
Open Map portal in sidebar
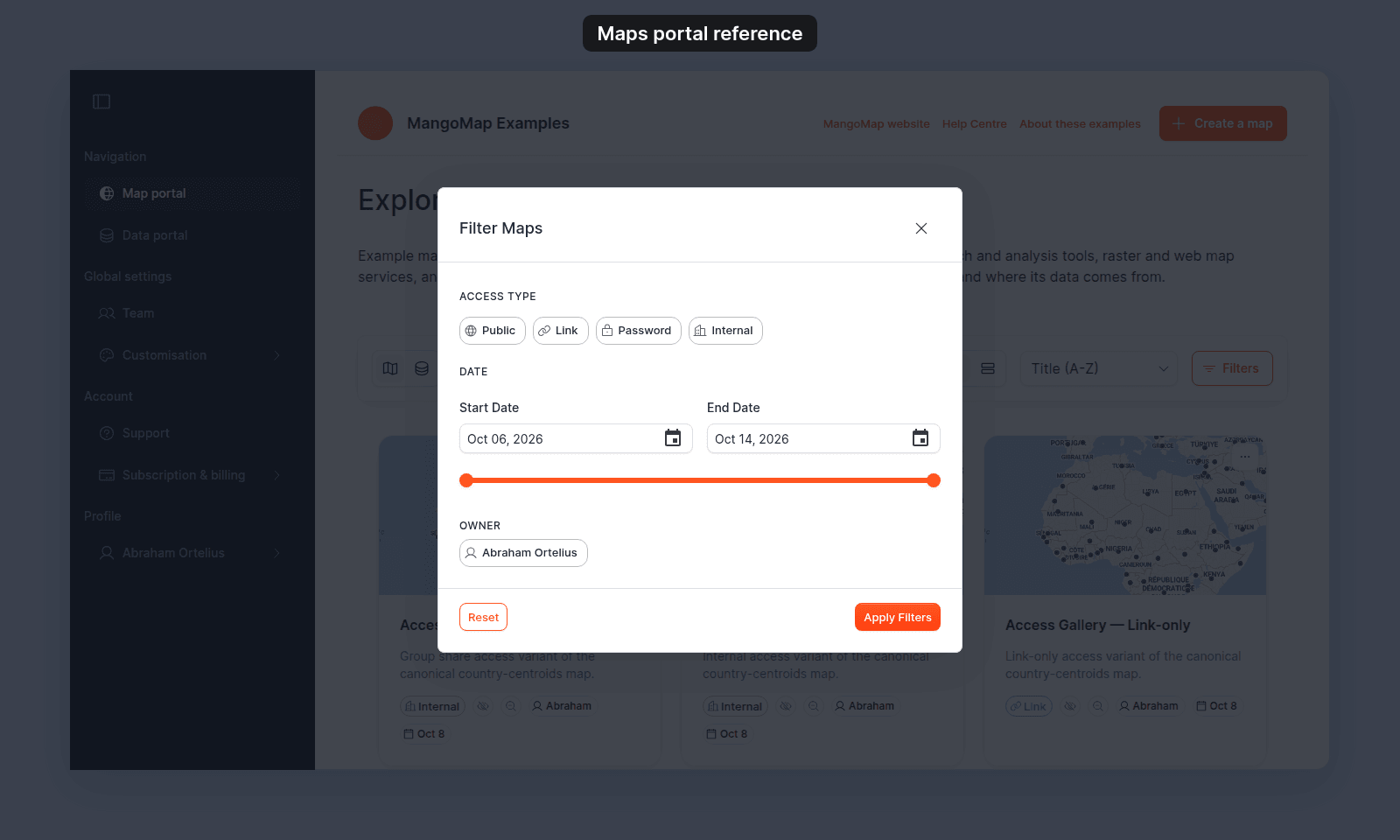pyautogui.click(x=192, y=193)
